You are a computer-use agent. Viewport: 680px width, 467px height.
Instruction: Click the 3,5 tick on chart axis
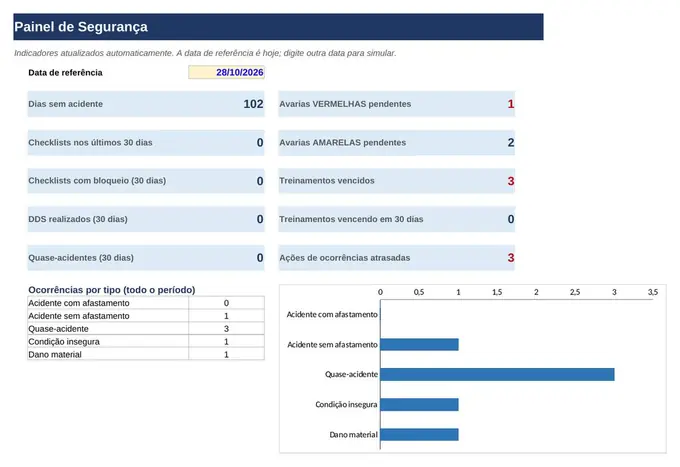pyautogui.click(x=653, y=292)
